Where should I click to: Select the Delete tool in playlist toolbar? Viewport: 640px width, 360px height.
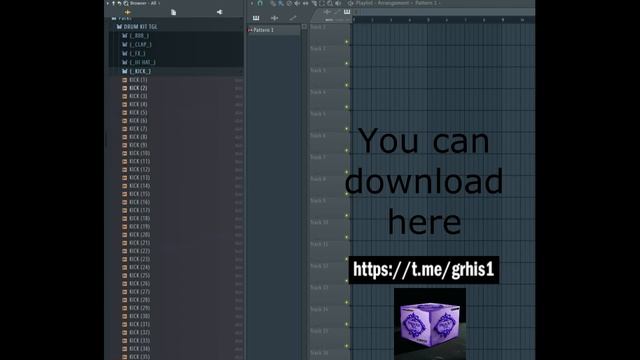coord(289,3)
